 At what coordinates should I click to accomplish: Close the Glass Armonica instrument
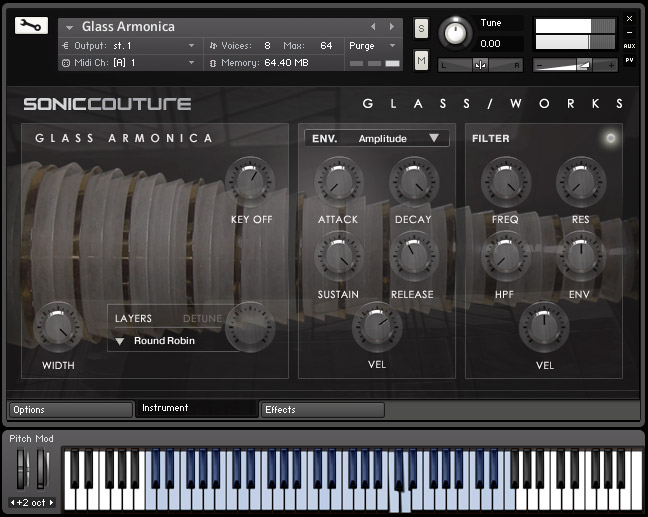tap(629, 19)
